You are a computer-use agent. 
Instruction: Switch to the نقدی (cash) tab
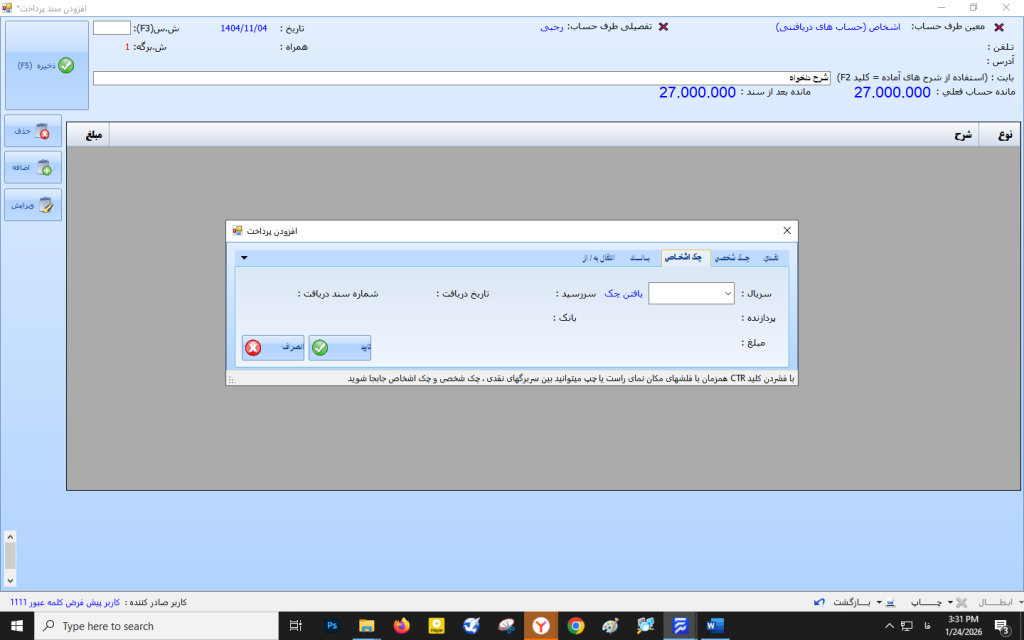[x=771, y=258]
